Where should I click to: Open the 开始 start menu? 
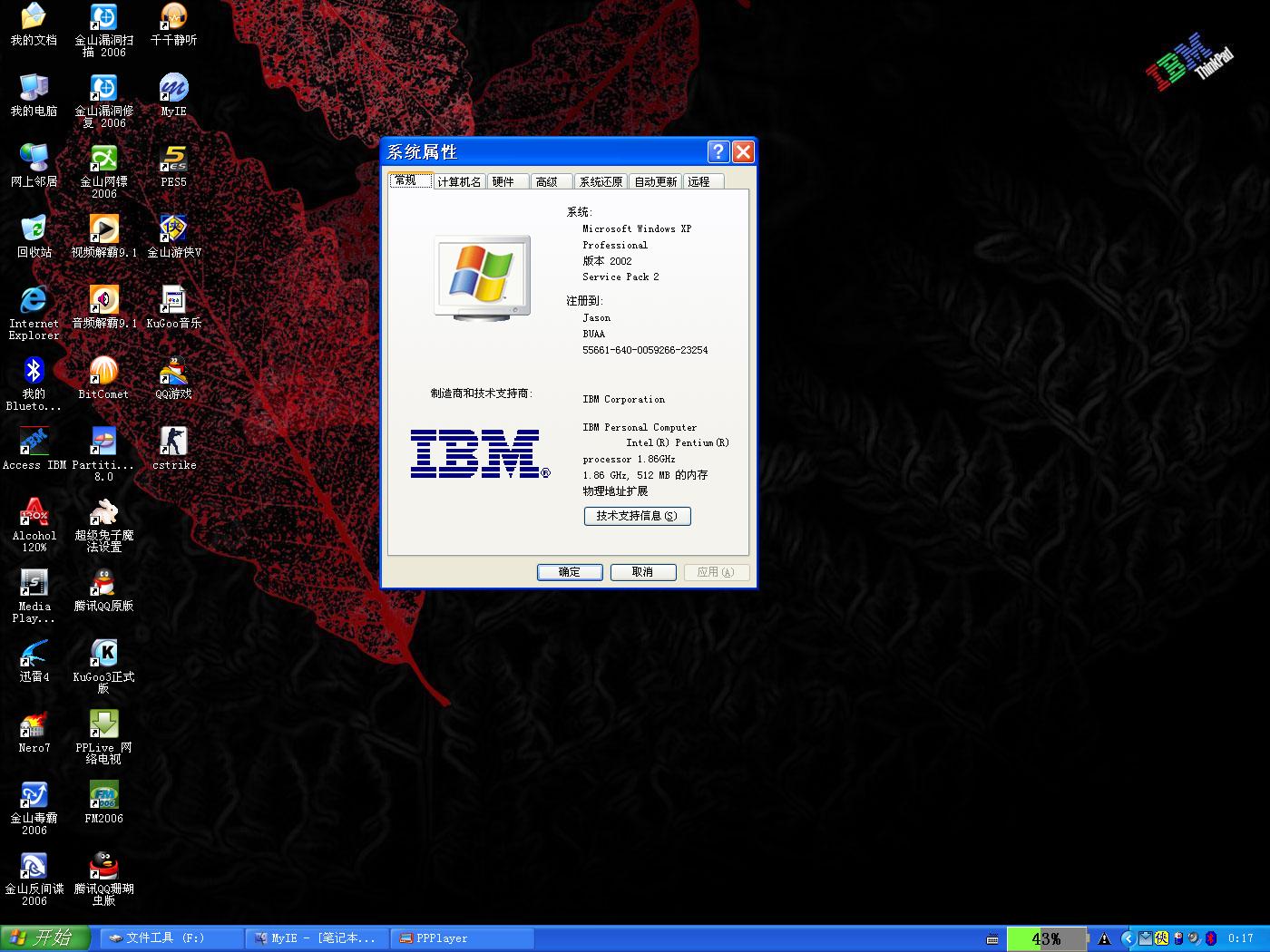(45, 938)
